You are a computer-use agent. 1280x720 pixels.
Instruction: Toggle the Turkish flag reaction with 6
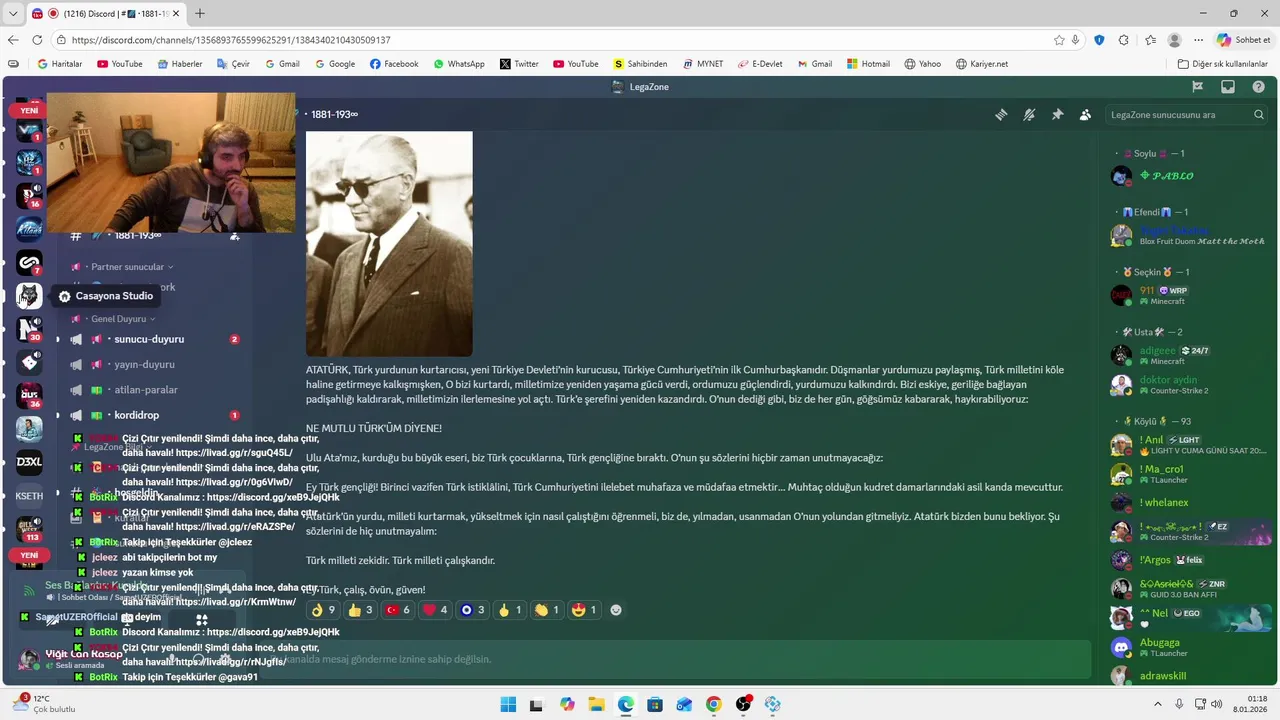click(x=398, y=610)
